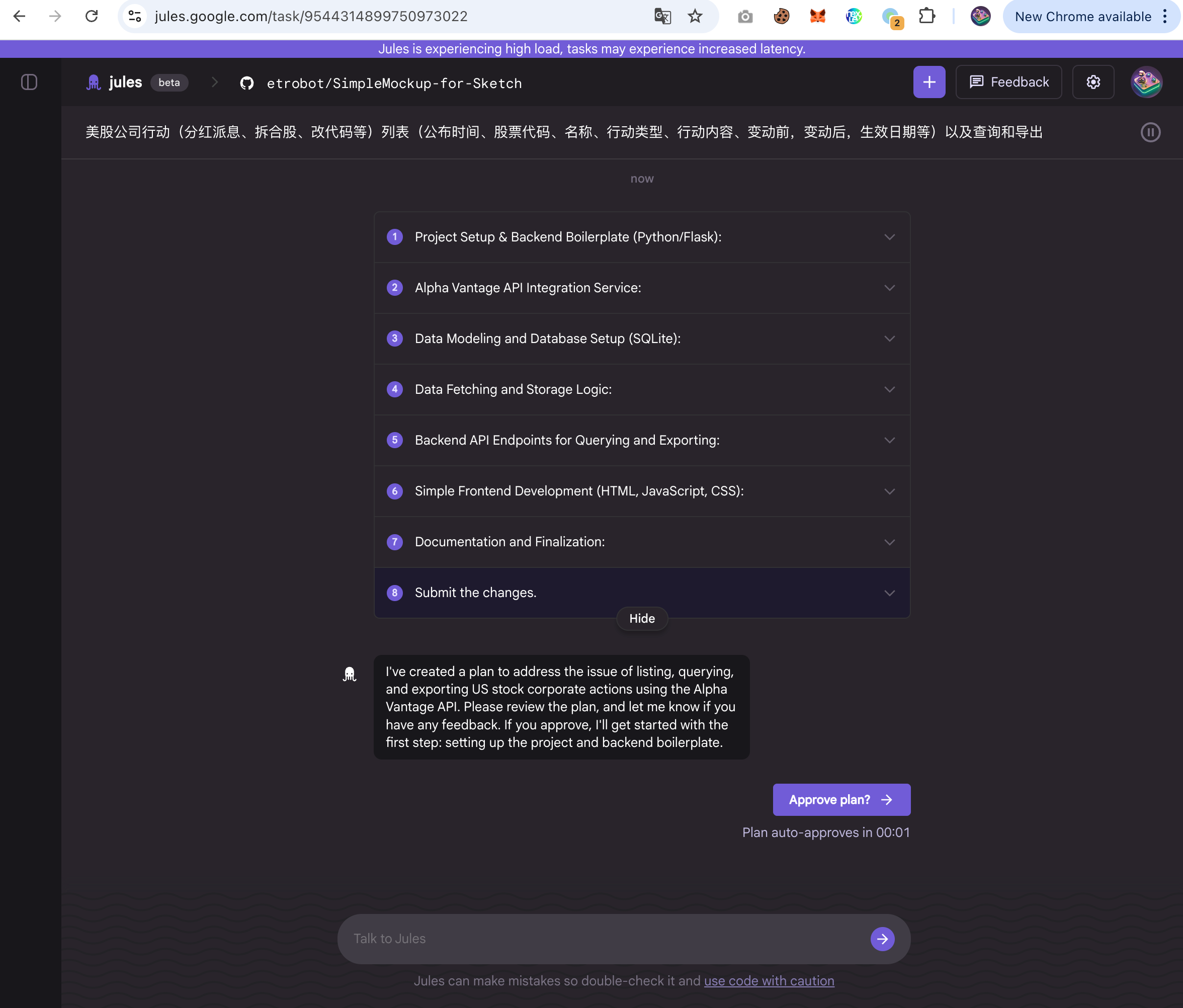Expand the Submit the changes step
This screenshot has width=1183, height=1008.
coord(642,593)
